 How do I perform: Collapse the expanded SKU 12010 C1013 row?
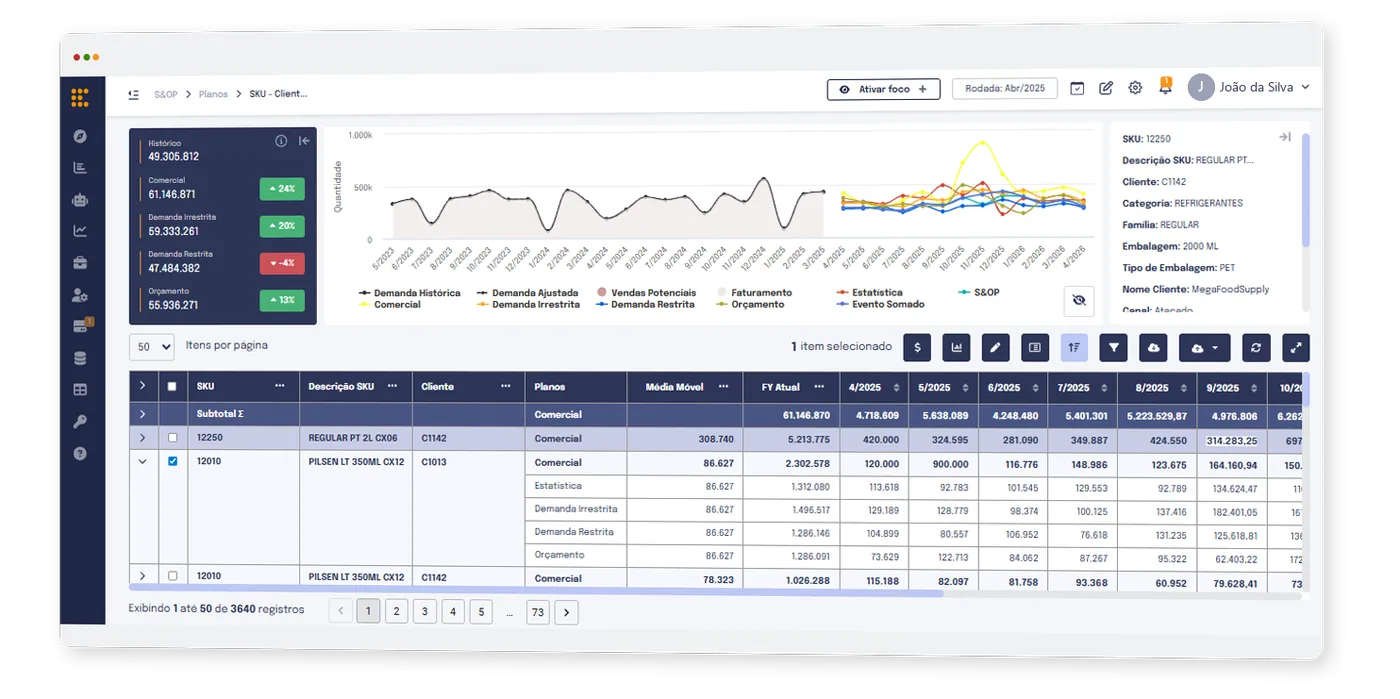pos(143,462)
